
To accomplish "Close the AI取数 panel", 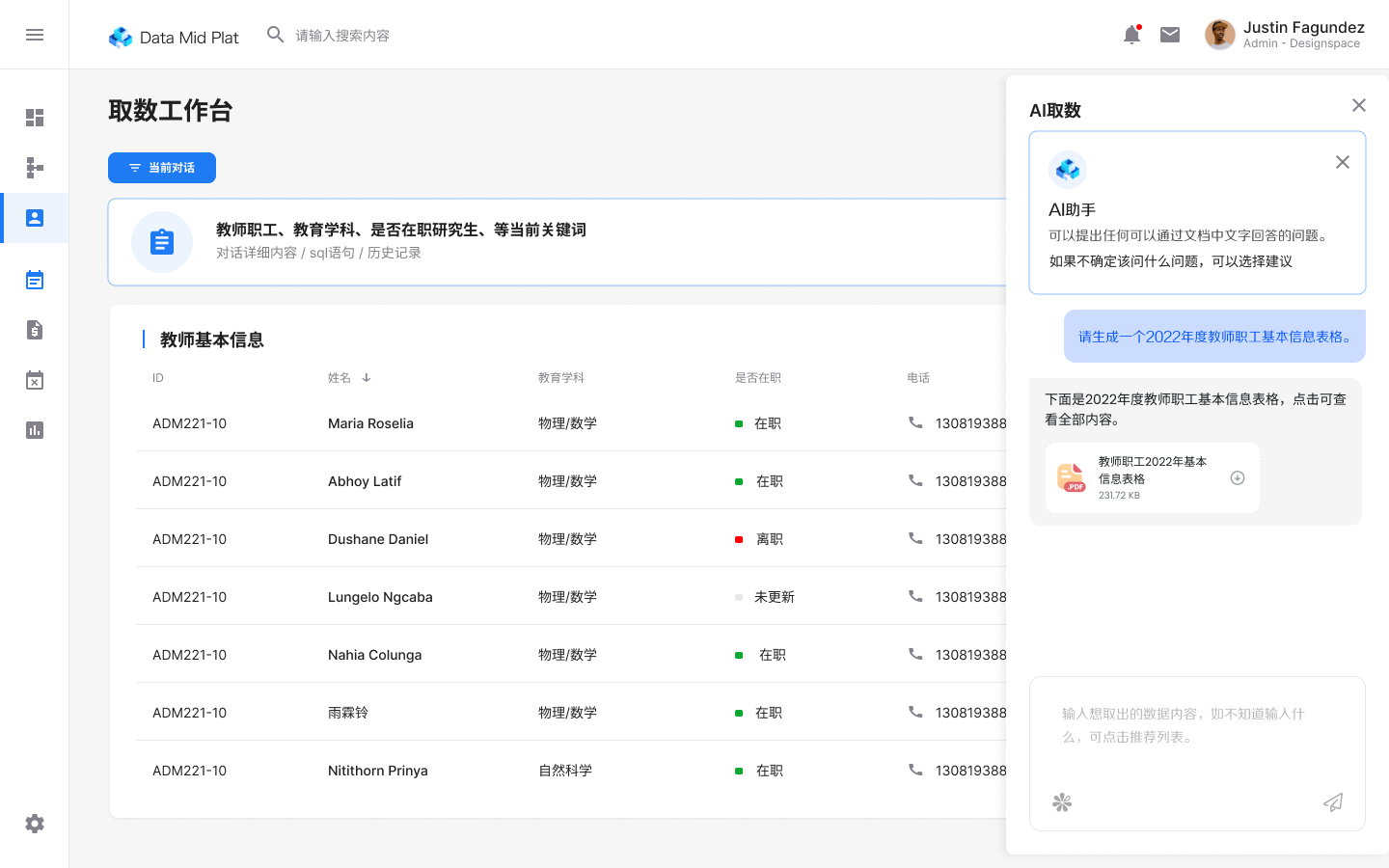I will click(x=1359, y=105).
